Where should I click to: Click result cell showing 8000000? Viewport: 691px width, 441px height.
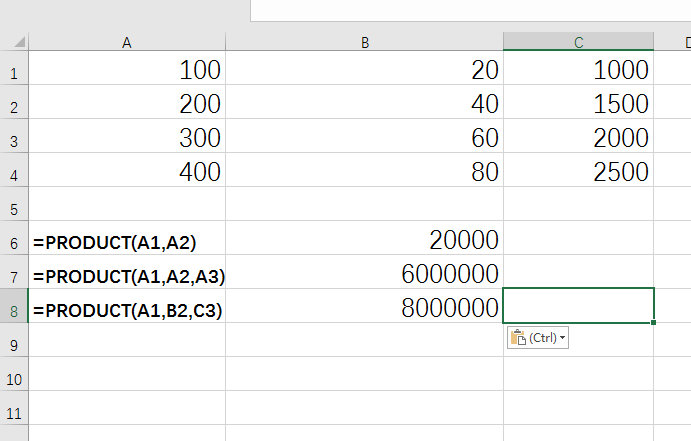click(364, 306)
